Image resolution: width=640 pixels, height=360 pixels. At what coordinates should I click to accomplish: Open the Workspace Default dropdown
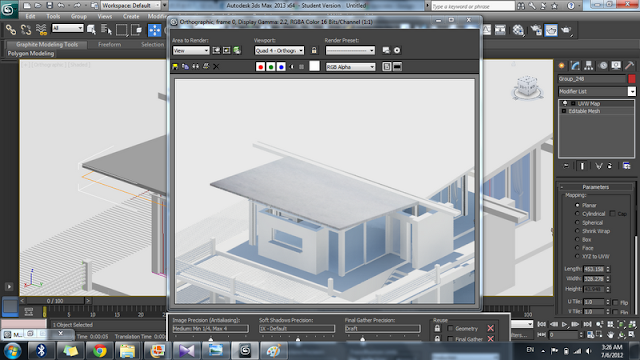[x=131, y=5]
